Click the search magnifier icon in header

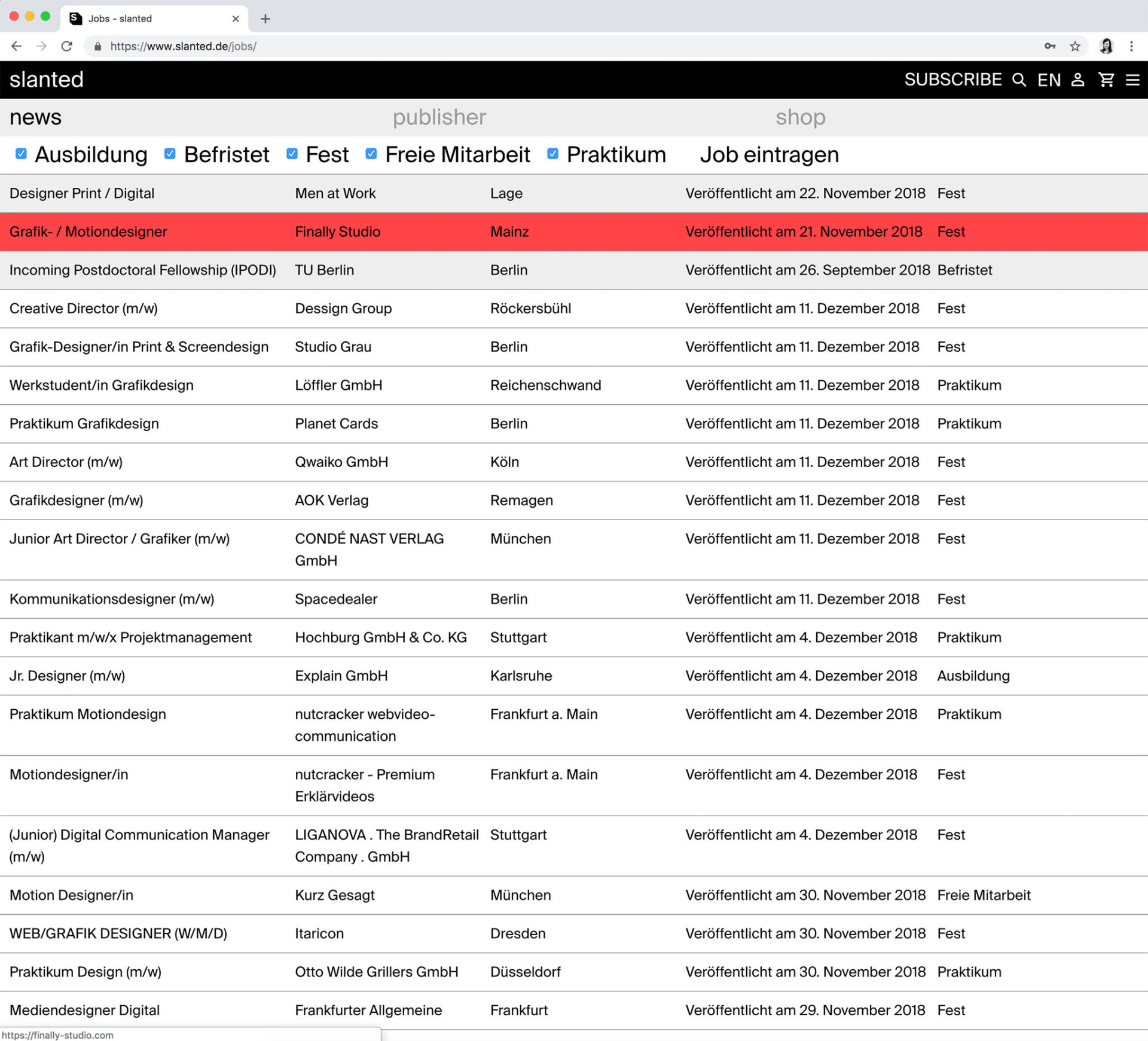pyautogui.click(x=1019, y=80)
